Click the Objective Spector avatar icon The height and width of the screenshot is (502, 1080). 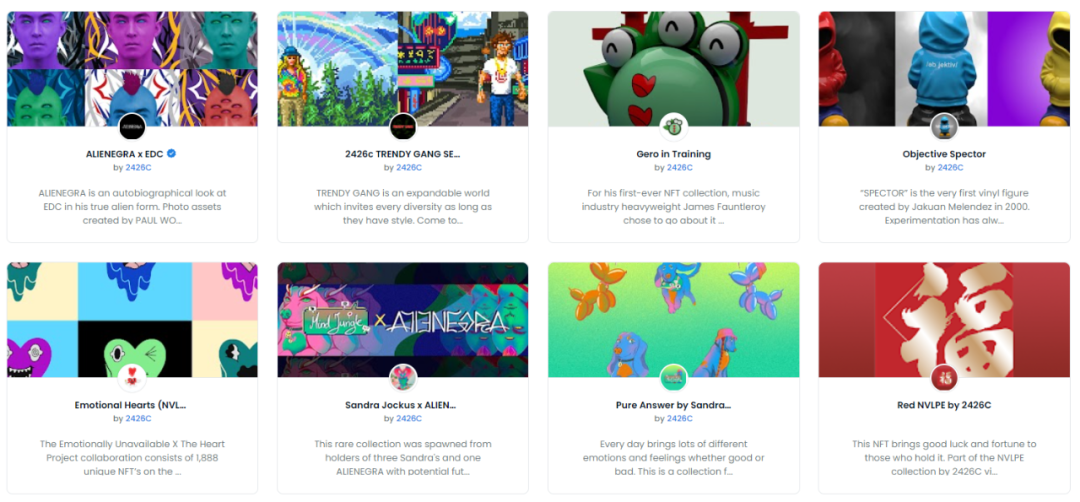pyautogui.click(x=944, y=127)
